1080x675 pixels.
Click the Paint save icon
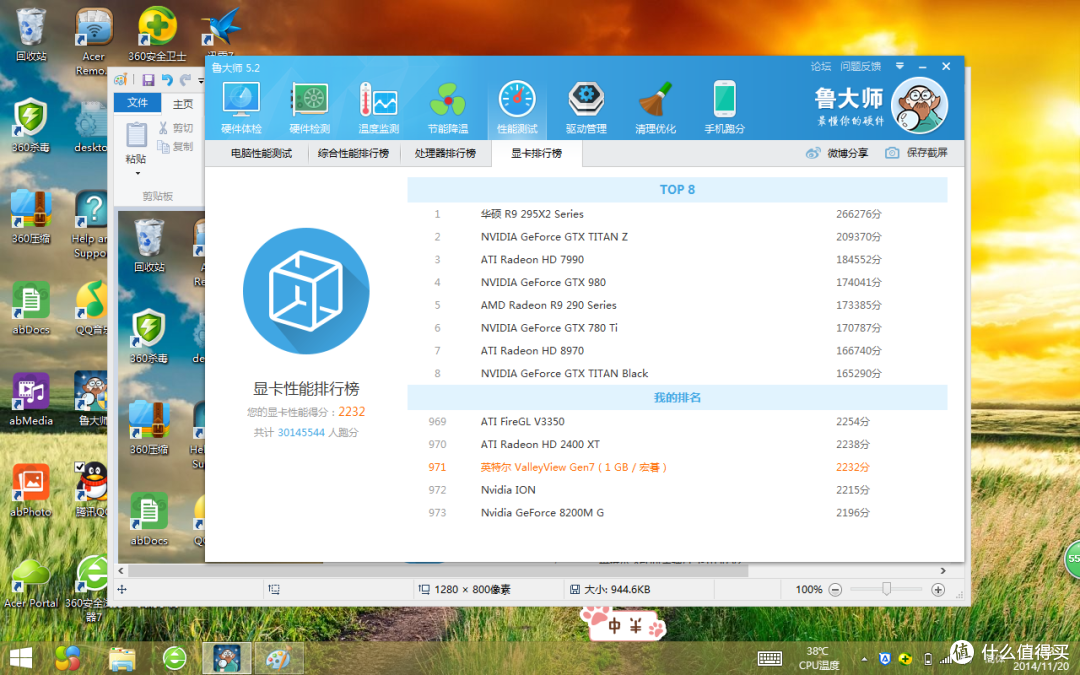(x=148, y=80)
